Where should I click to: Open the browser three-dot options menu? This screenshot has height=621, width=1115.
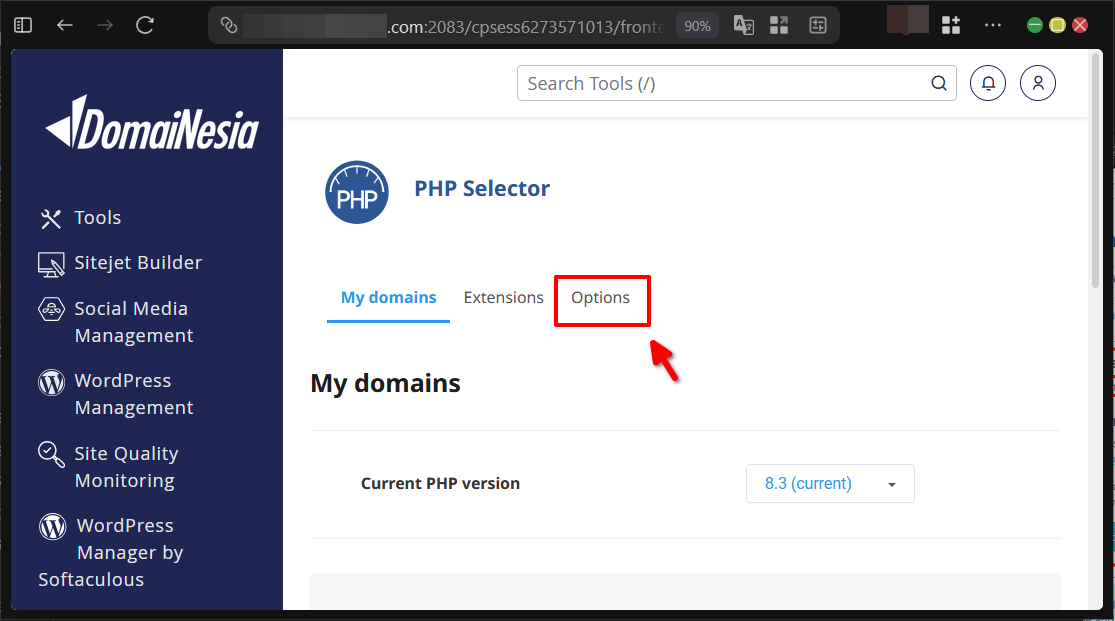point(993,24)
